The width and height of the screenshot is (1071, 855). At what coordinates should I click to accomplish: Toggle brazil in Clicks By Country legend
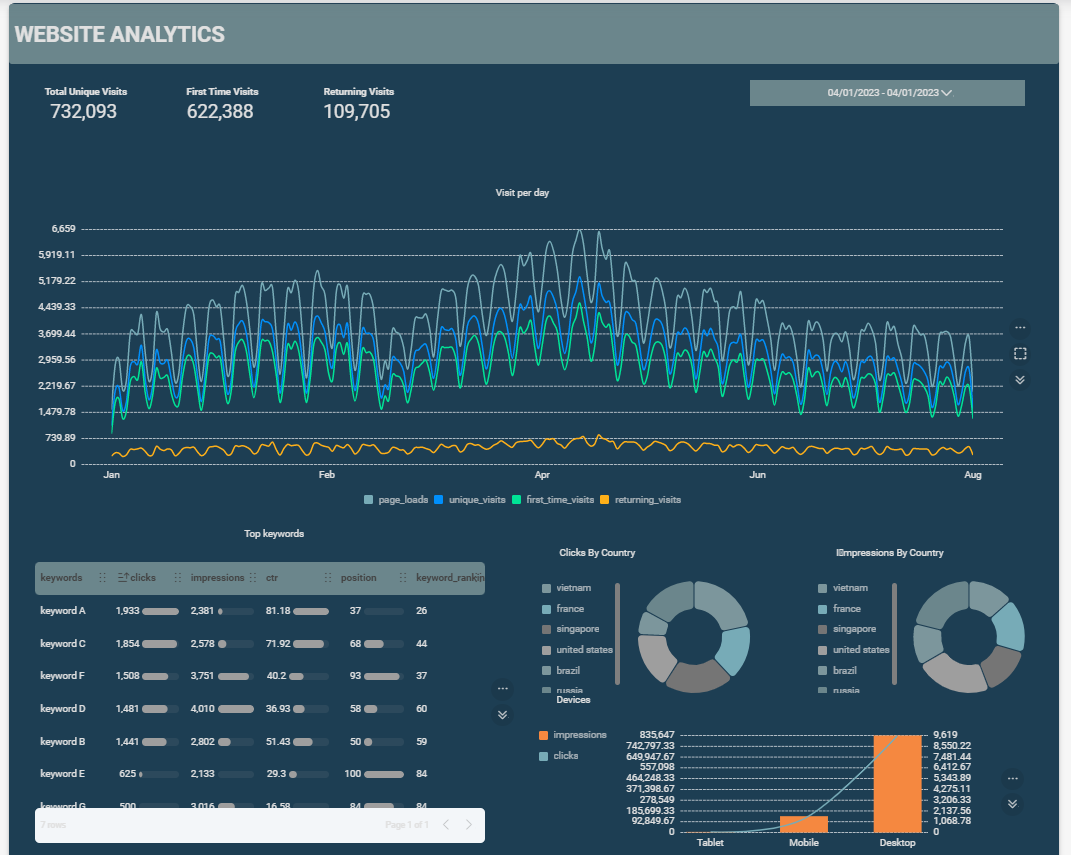point(561,671)
